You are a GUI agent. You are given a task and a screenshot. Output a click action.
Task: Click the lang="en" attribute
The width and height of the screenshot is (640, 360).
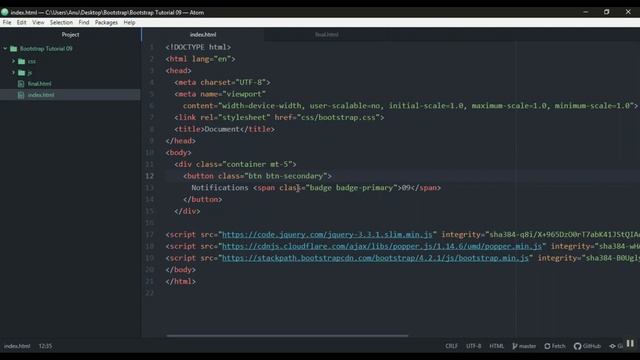(211, 59)
